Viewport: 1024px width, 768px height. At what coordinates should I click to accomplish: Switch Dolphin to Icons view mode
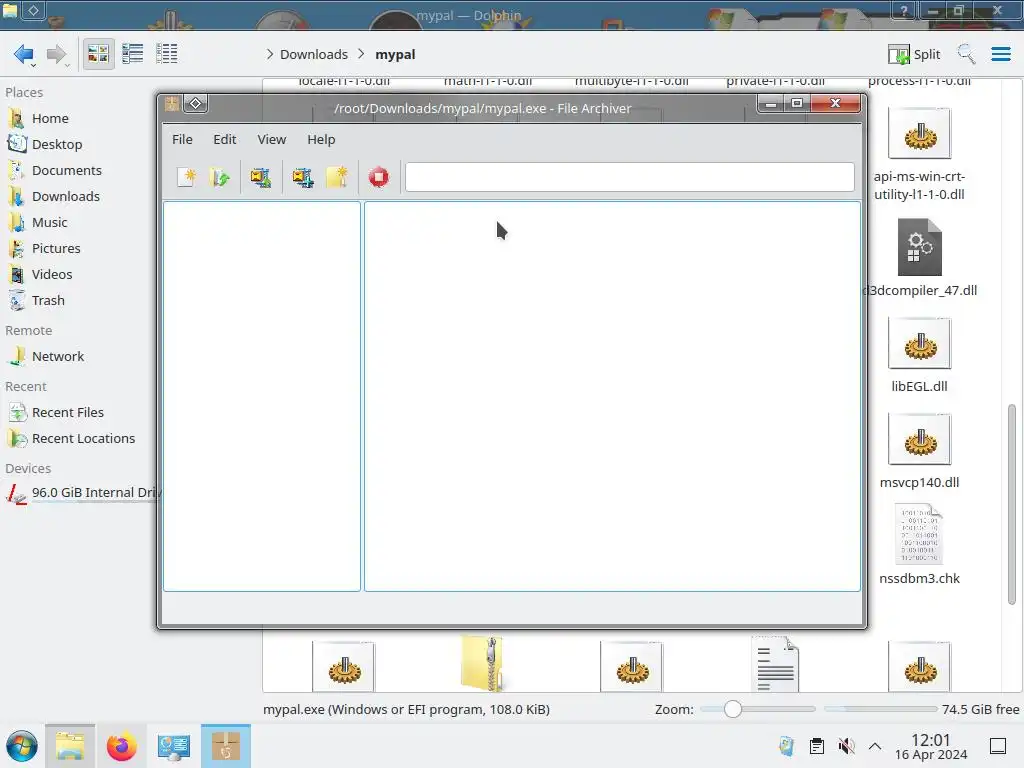pos(98,54)
